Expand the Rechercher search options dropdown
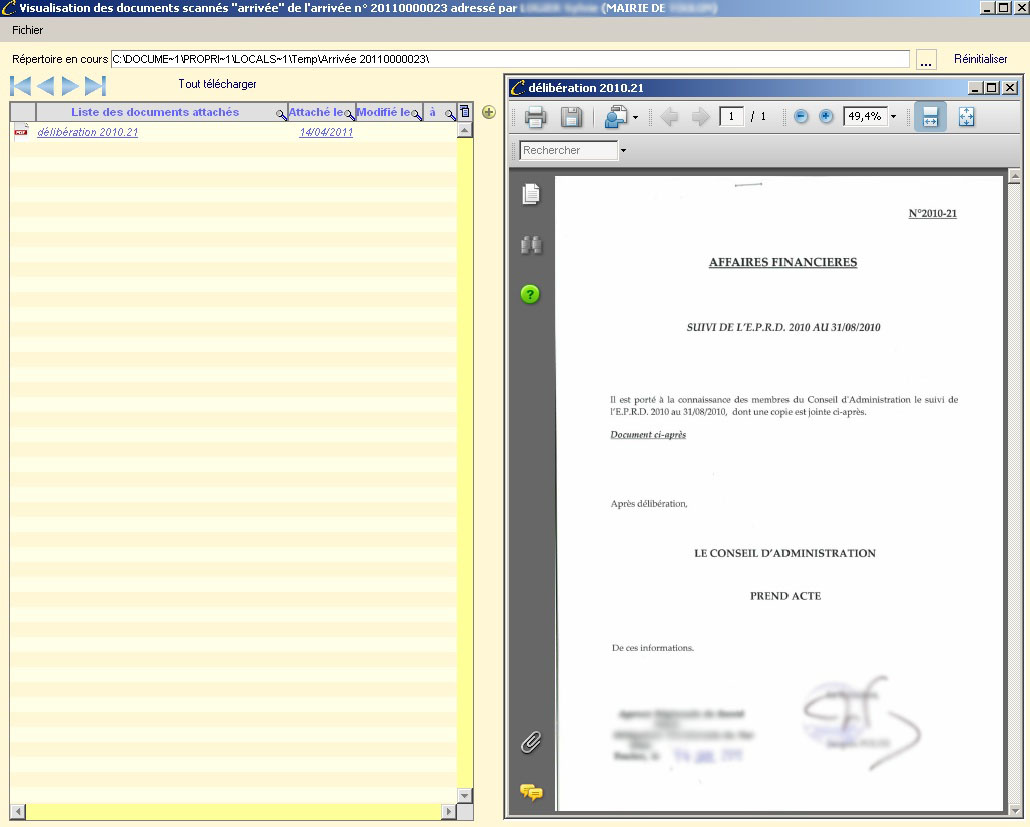Screen dimensions: 1030x827 click(624, 151)
